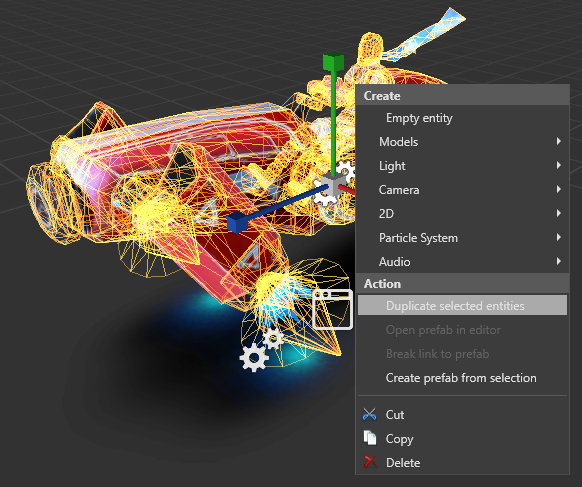Click the red X-axis gizmo arrow
The image size is (582, 487).
(x=347, y=190)
